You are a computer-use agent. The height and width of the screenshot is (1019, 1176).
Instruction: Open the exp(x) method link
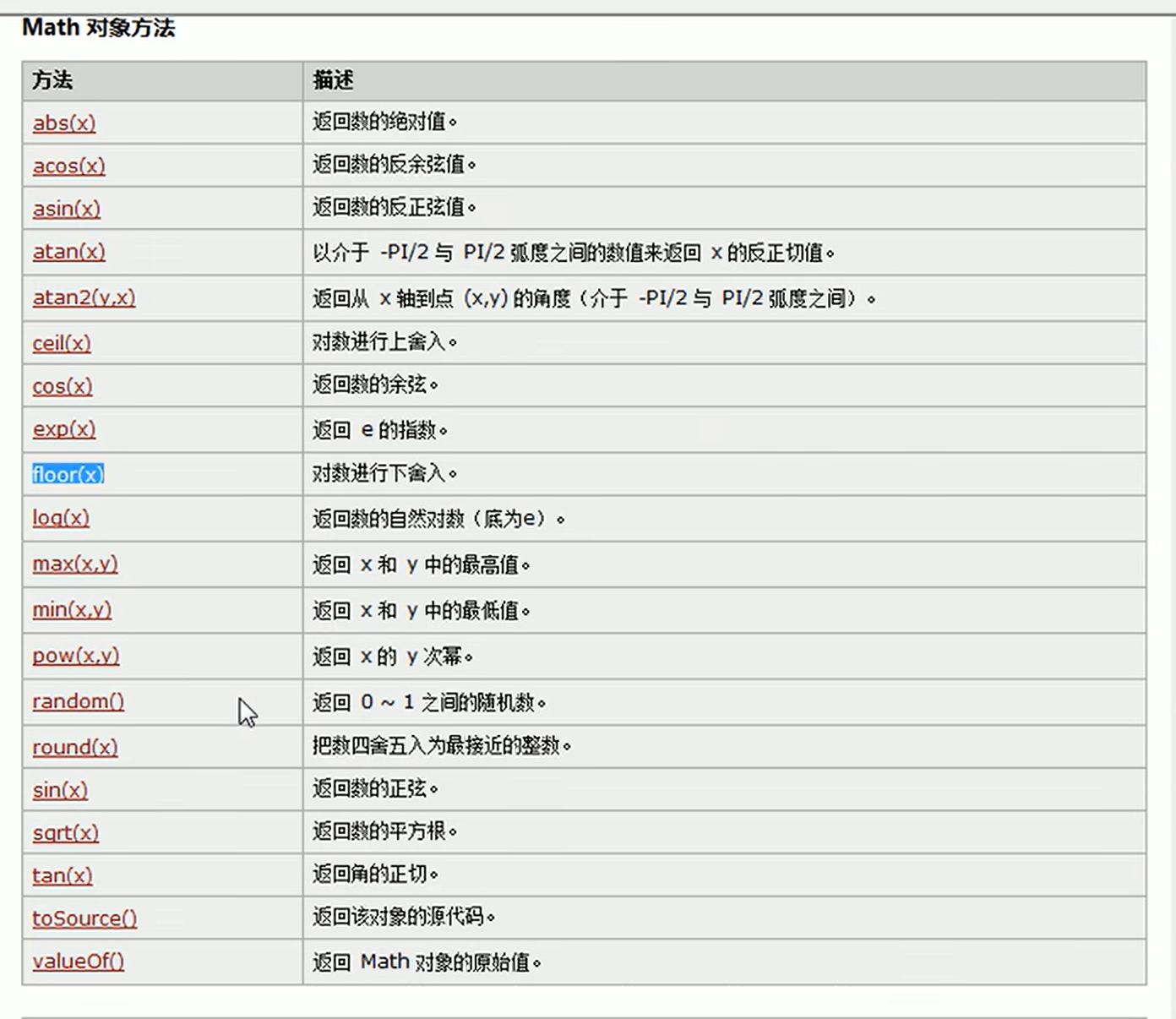(x=64, y=429)
